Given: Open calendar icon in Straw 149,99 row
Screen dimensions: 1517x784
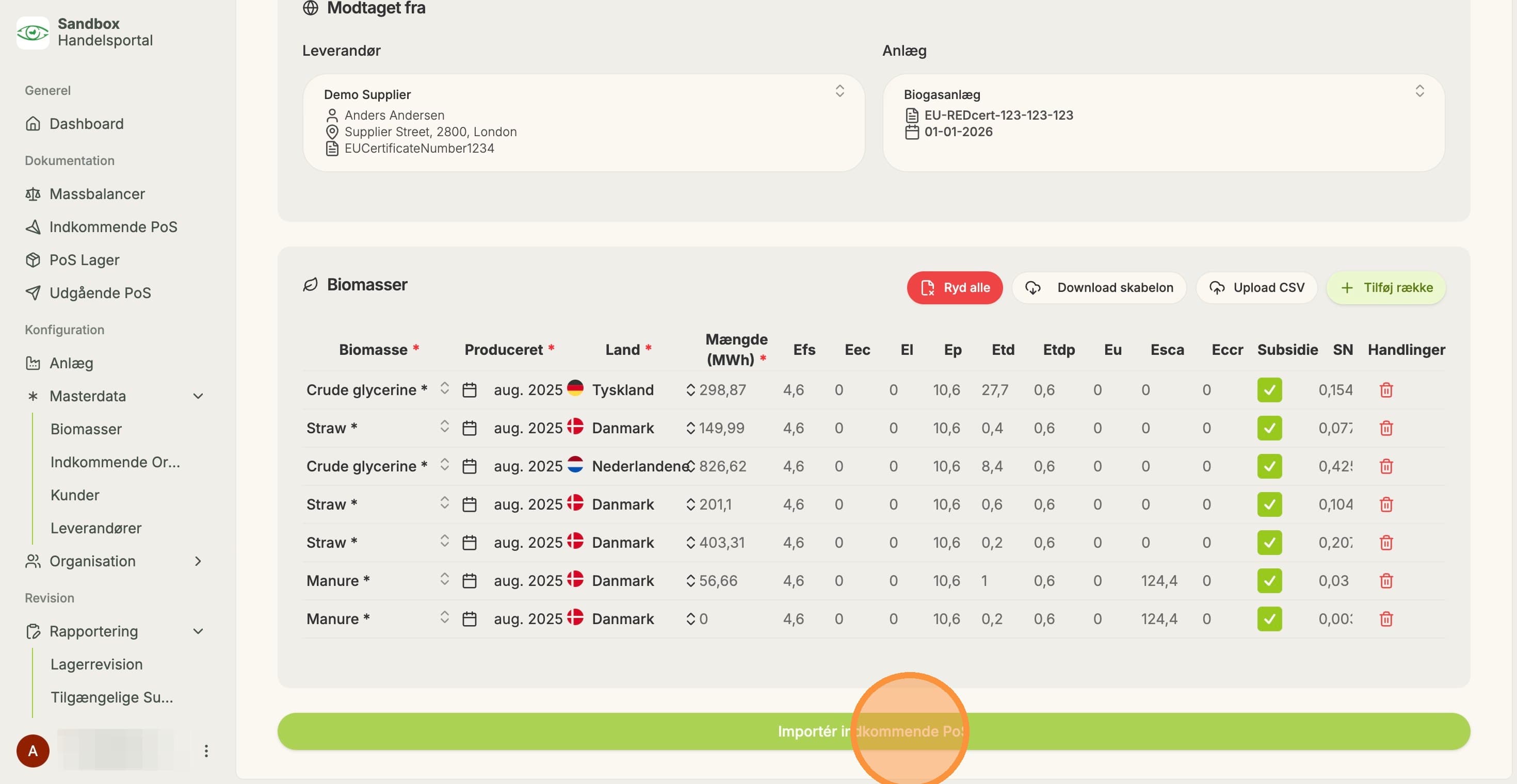Looking at the screenshot, I should pos(470,428).
